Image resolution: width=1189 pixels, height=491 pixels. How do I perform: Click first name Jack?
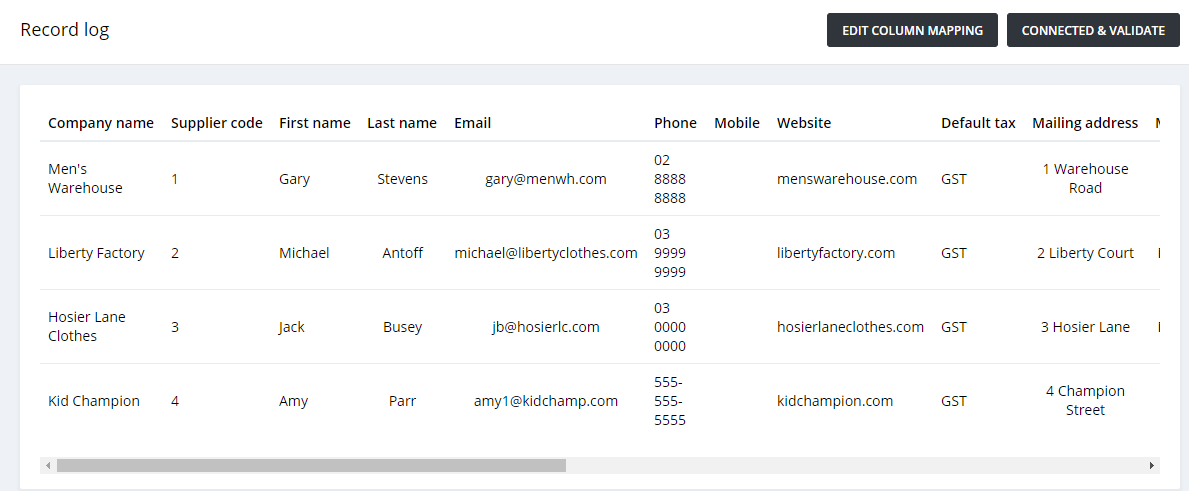(292, 327)
